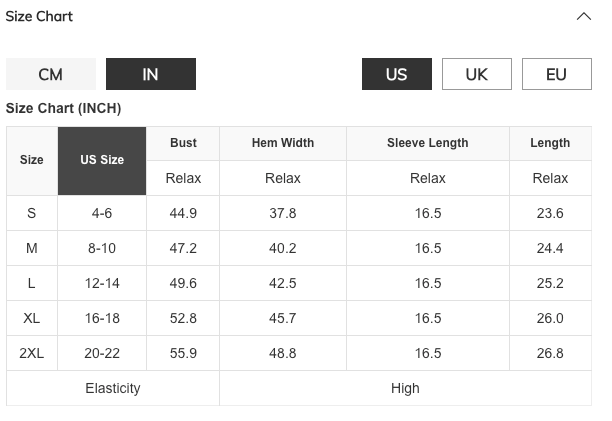Select the L size row label

point(32,283)
